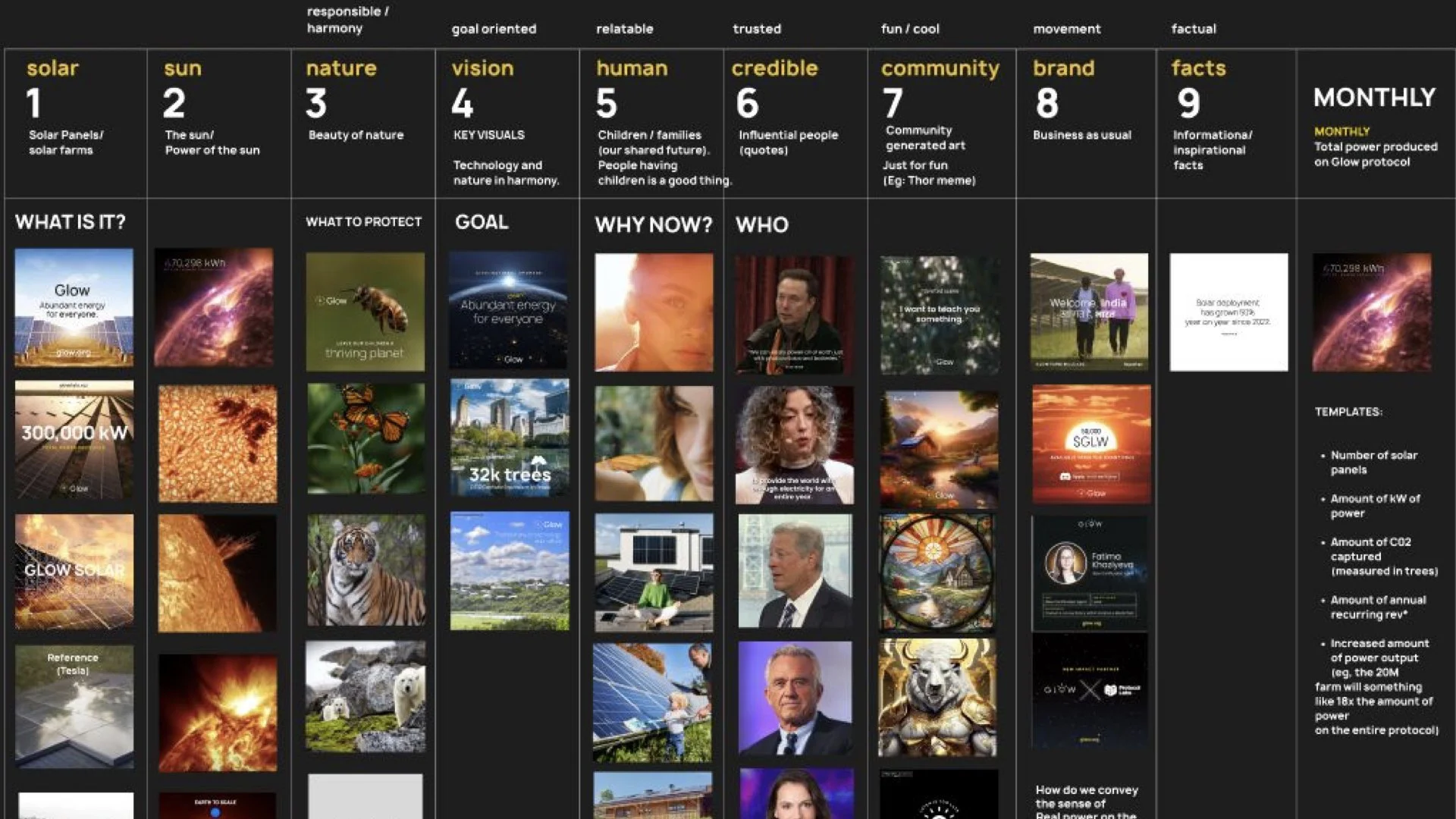Select the TEMPLATES label in monthly column
Viewport: 1456px width, 819px height.
point(1348,412)
